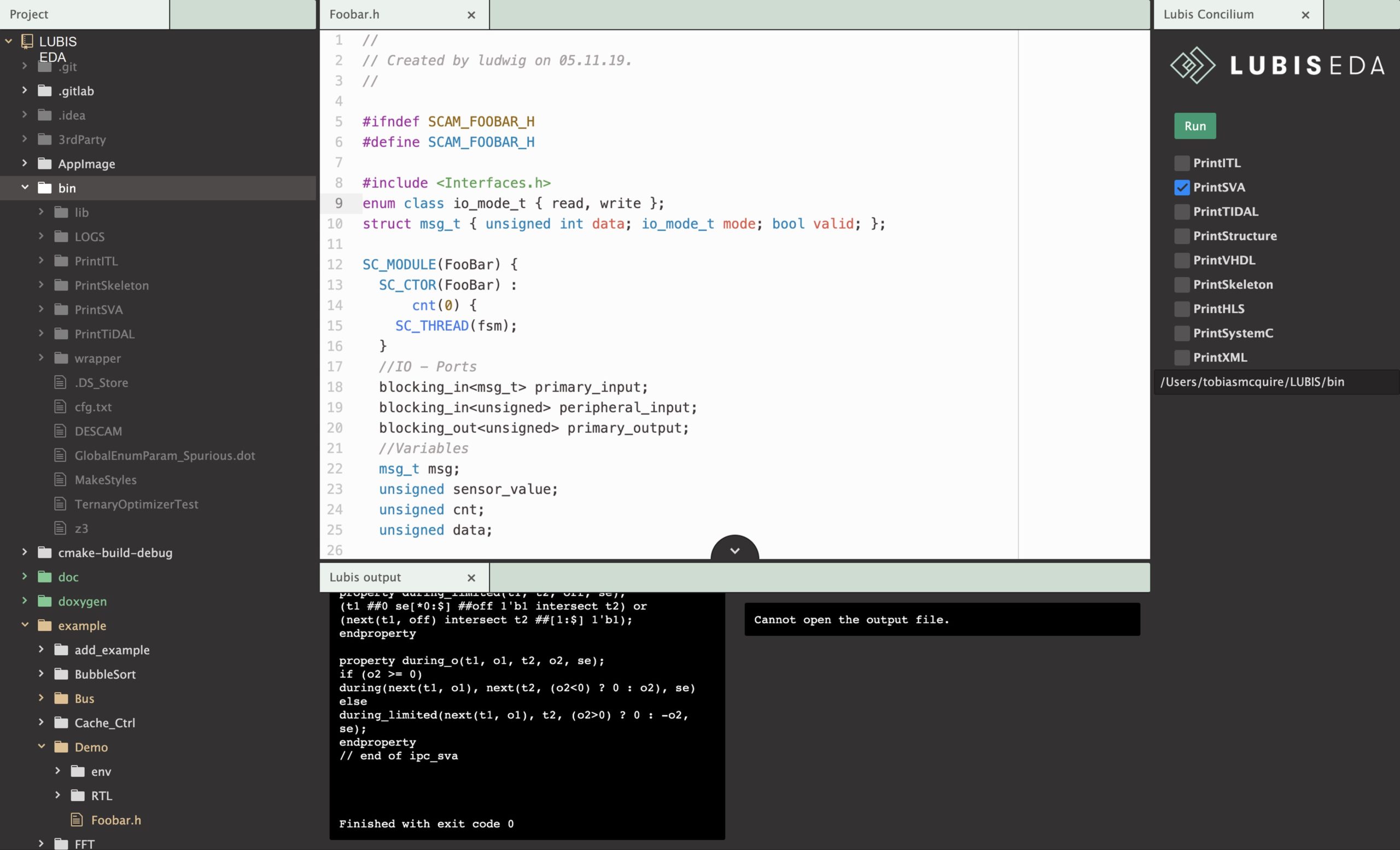
Task: Click the DESCAM file icon
Action: pos(60,430)
